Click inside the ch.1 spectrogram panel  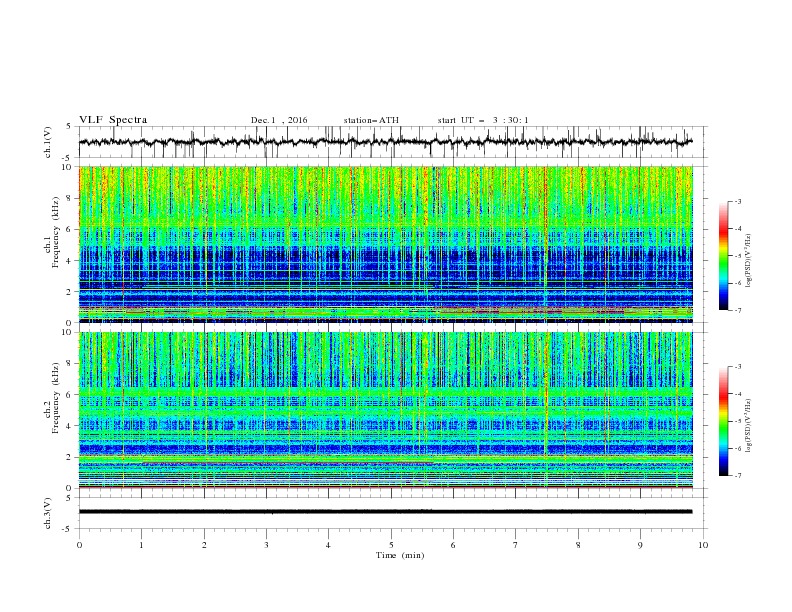coord(386,244)
